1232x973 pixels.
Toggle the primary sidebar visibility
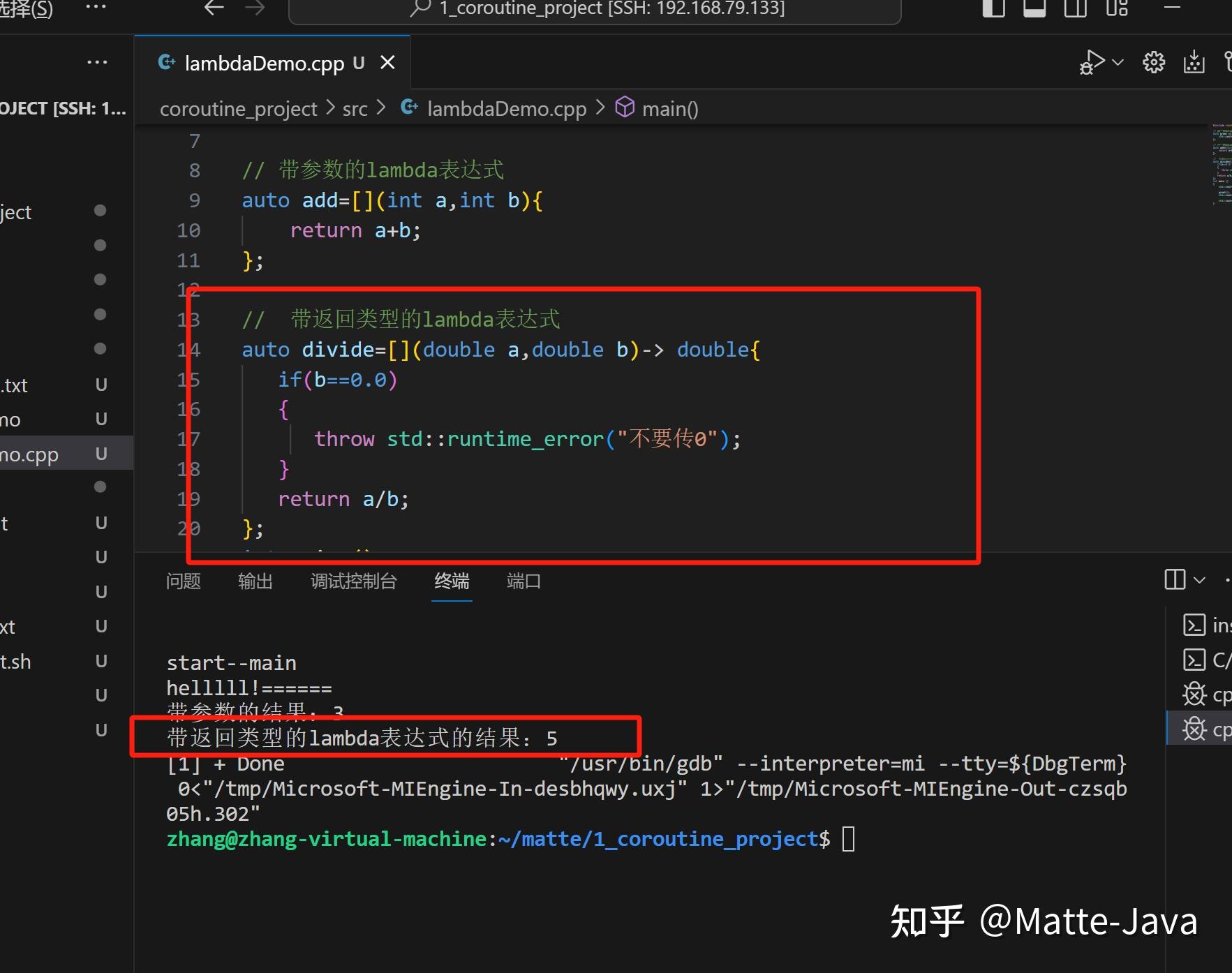pyautogui.click(x=993, y=9)
